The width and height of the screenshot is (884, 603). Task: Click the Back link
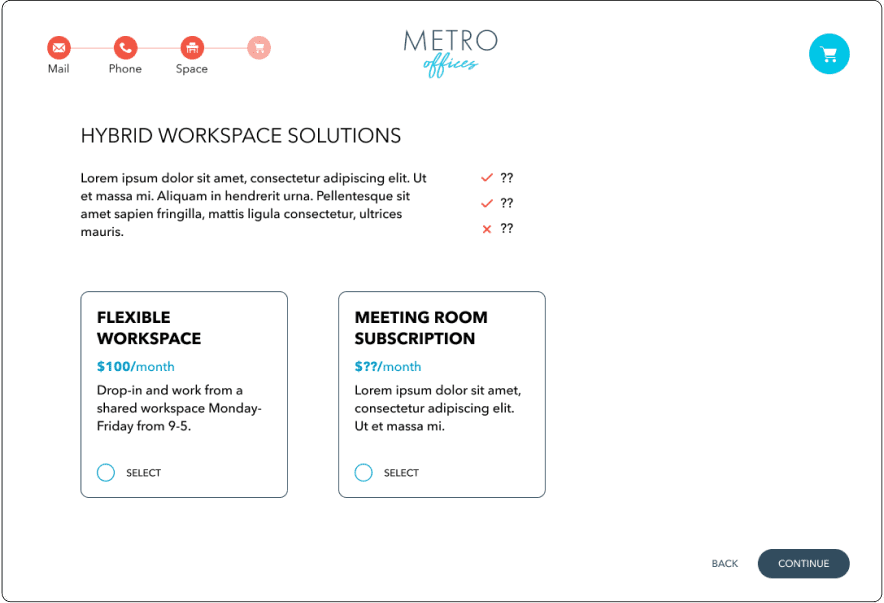click(724, 564)
